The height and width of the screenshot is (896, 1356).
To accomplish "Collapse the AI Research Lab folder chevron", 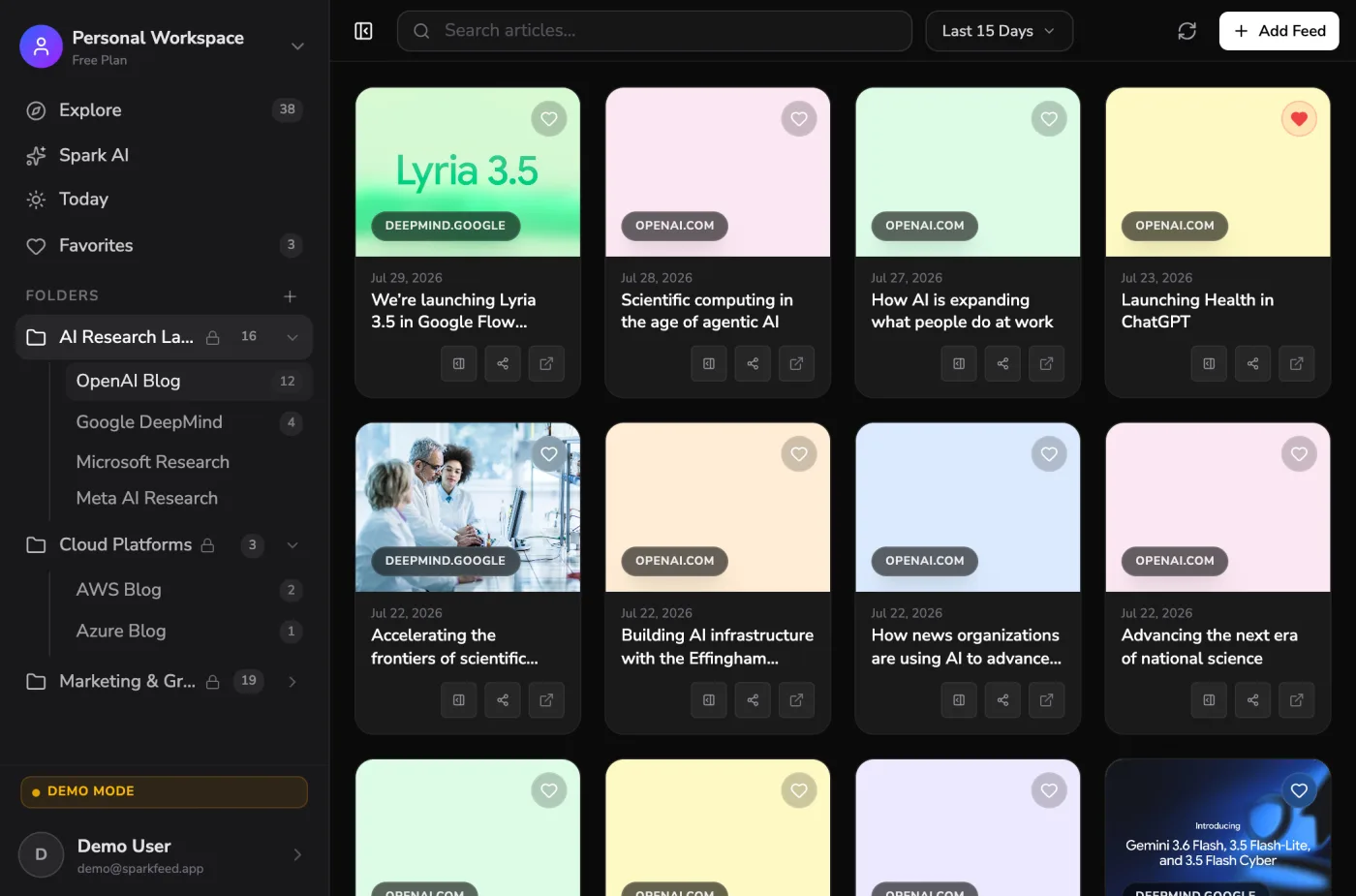I will tap(292, 337).
